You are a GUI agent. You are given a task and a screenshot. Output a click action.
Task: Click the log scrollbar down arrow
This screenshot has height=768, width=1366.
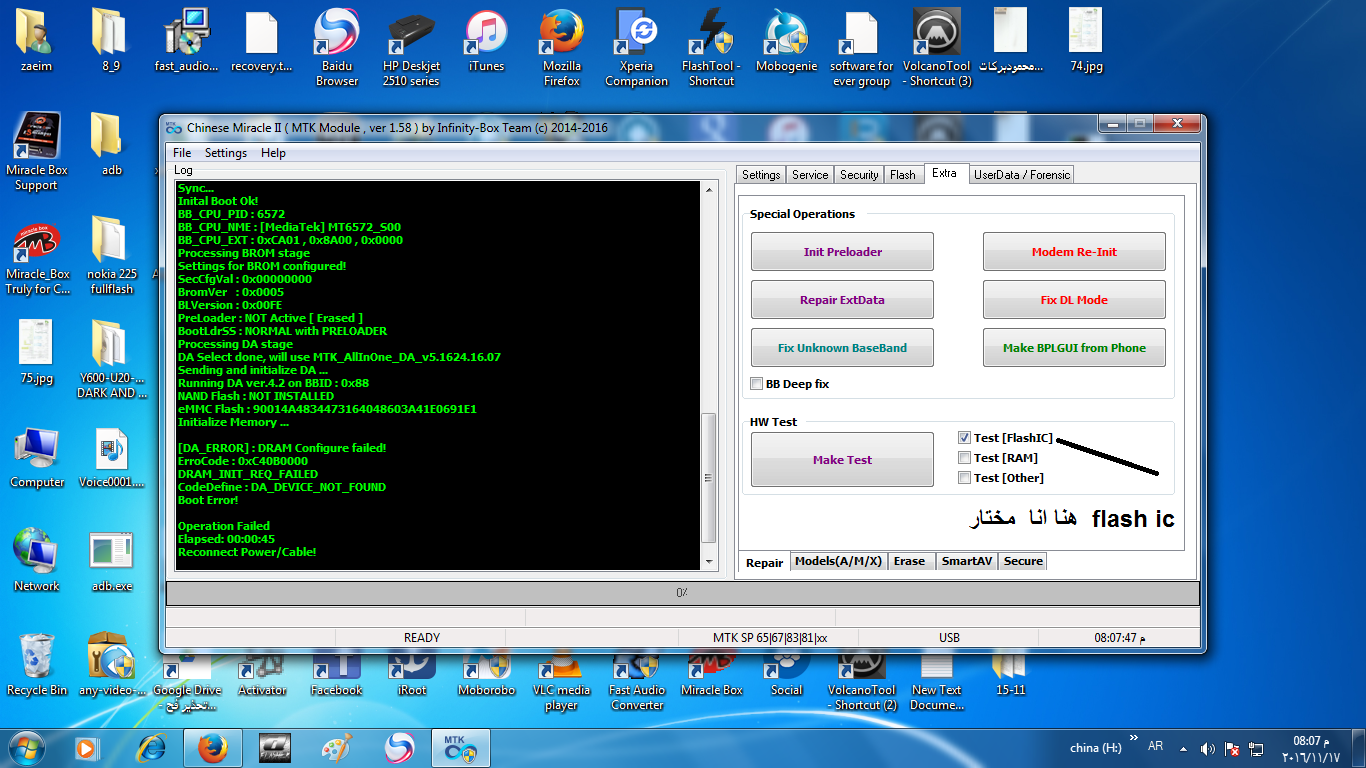click(x=710, y=562)
